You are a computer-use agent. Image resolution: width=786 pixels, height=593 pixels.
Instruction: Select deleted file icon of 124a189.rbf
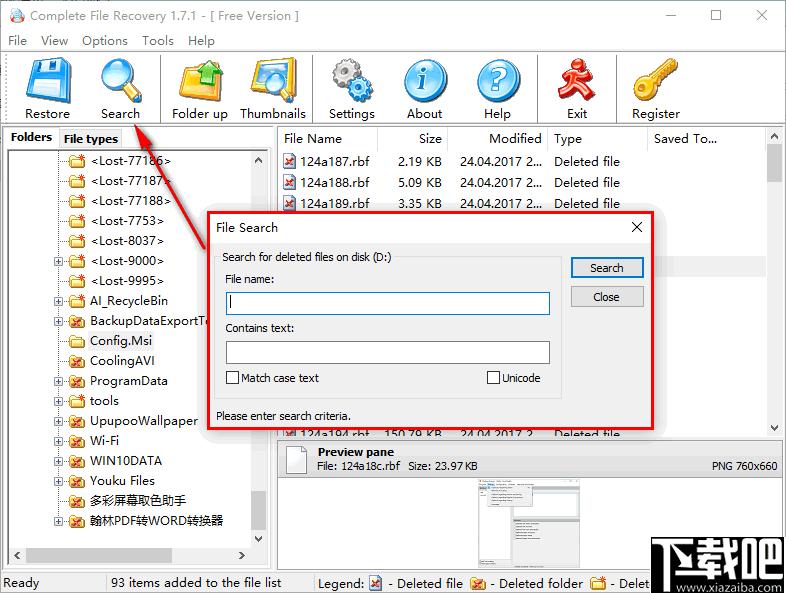click(x=289, y=203)
